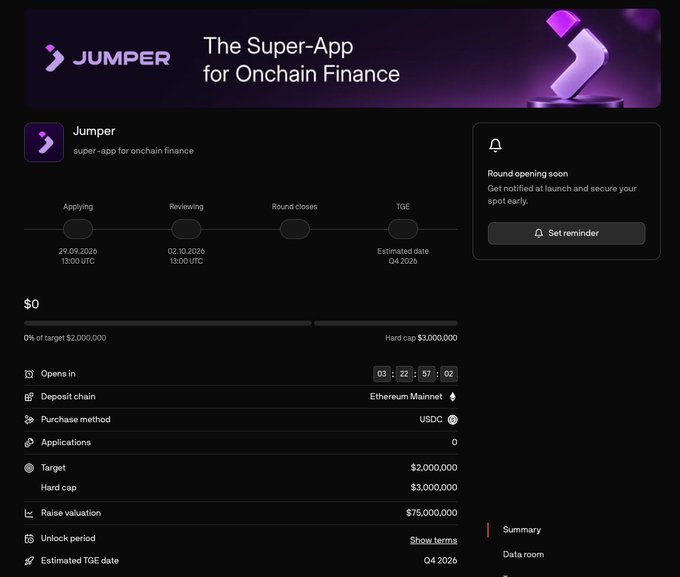Click the Jumper project title
This screenshot has width=680, height=577.
point(94,131)
